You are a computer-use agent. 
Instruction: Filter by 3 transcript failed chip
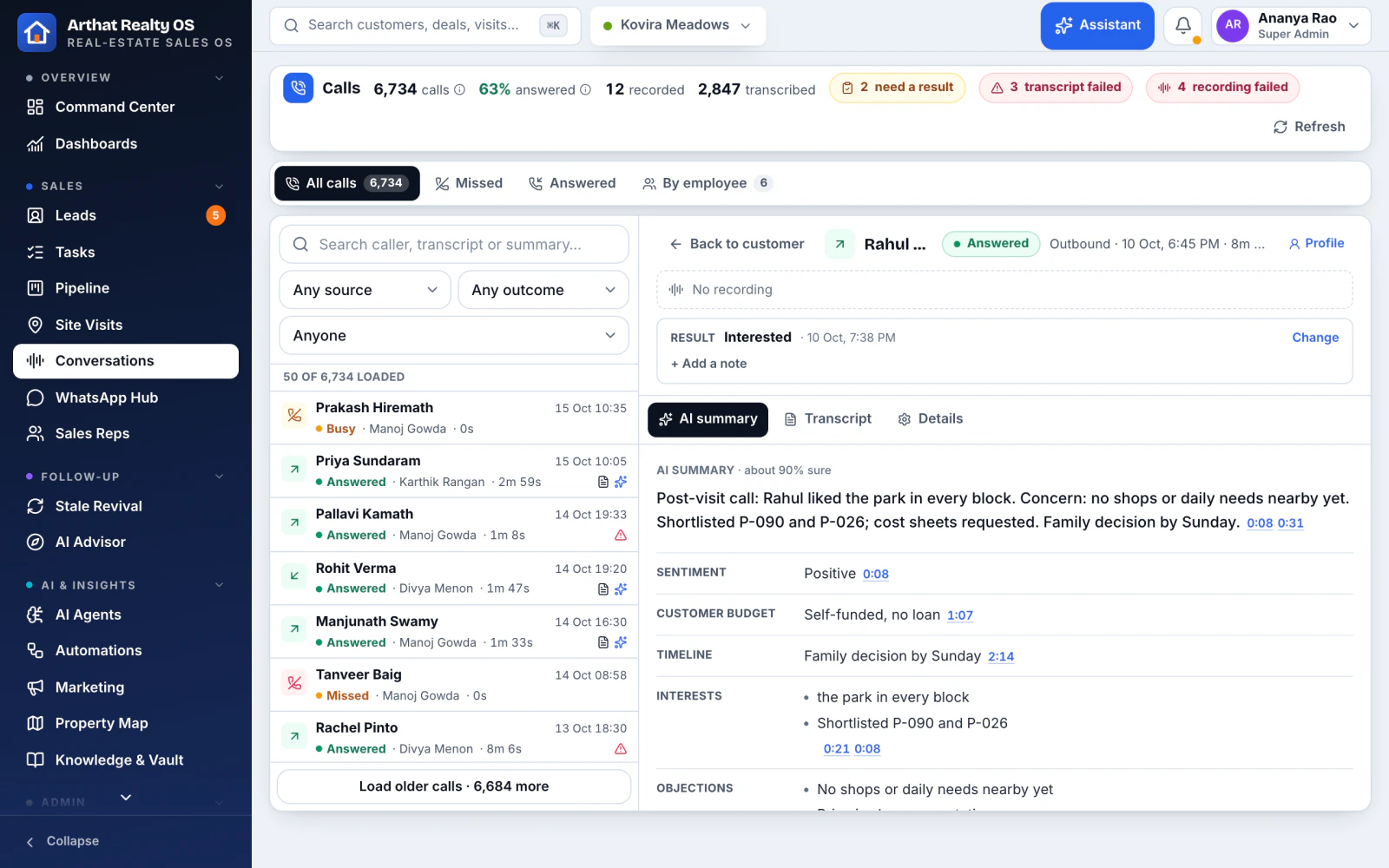pyautogui.click(x=1056, y=88)
